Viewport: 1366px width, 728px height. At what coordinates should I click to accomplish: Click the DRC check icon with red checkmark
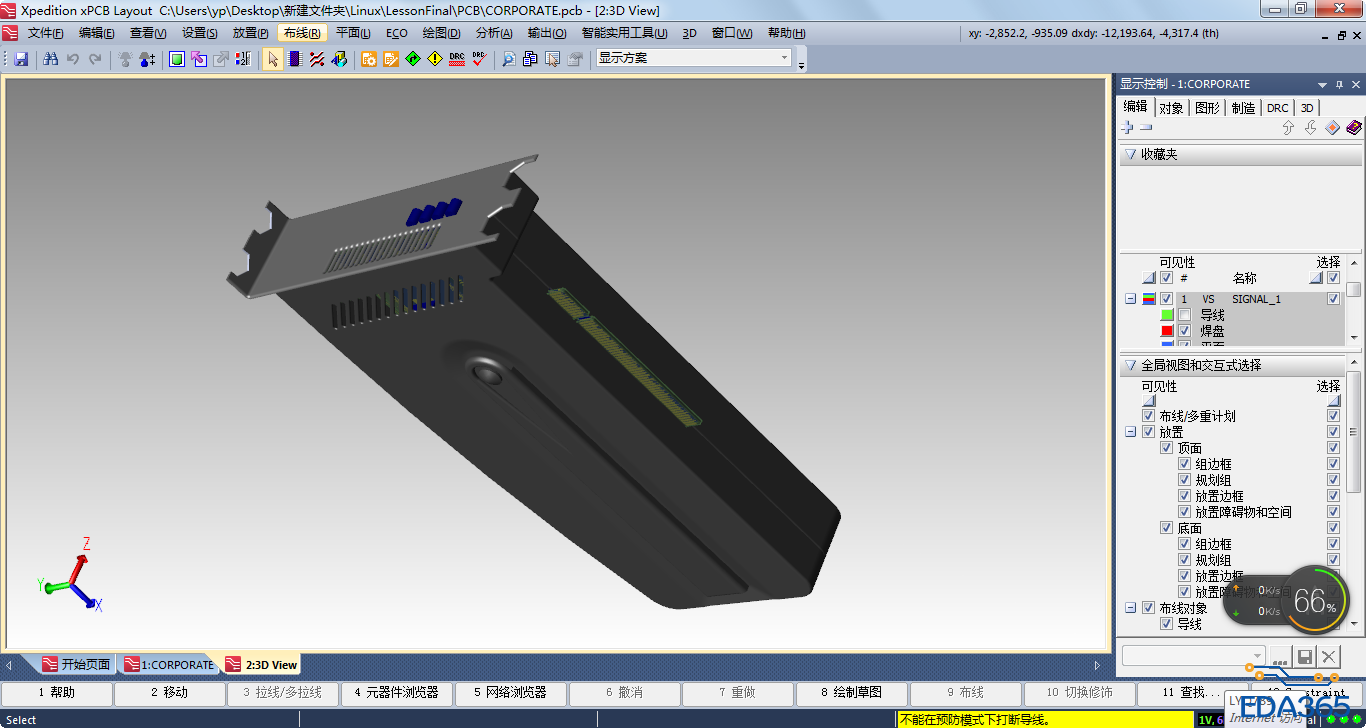coord(479,59)
